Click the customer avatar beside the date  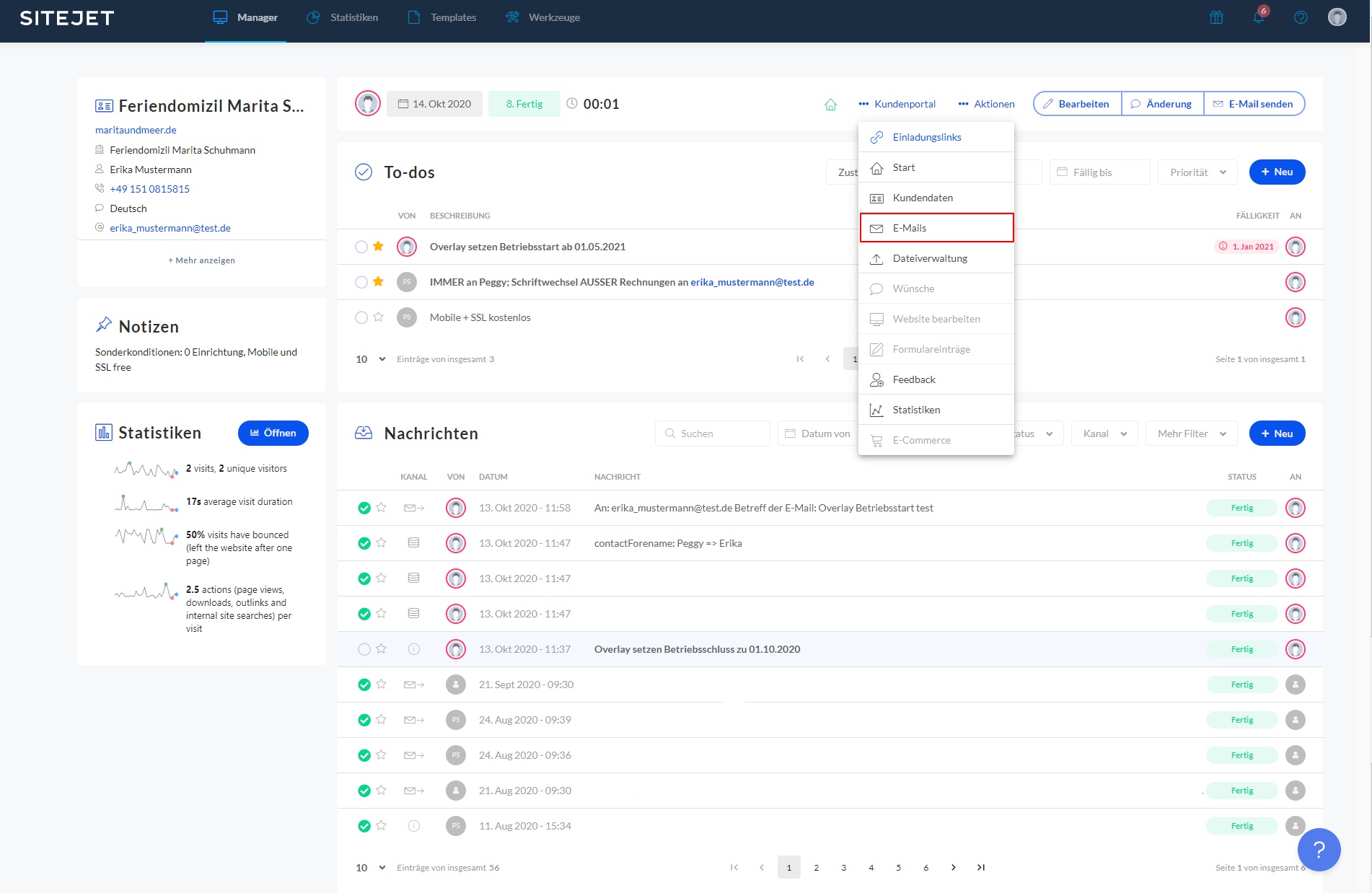[368, 104]
